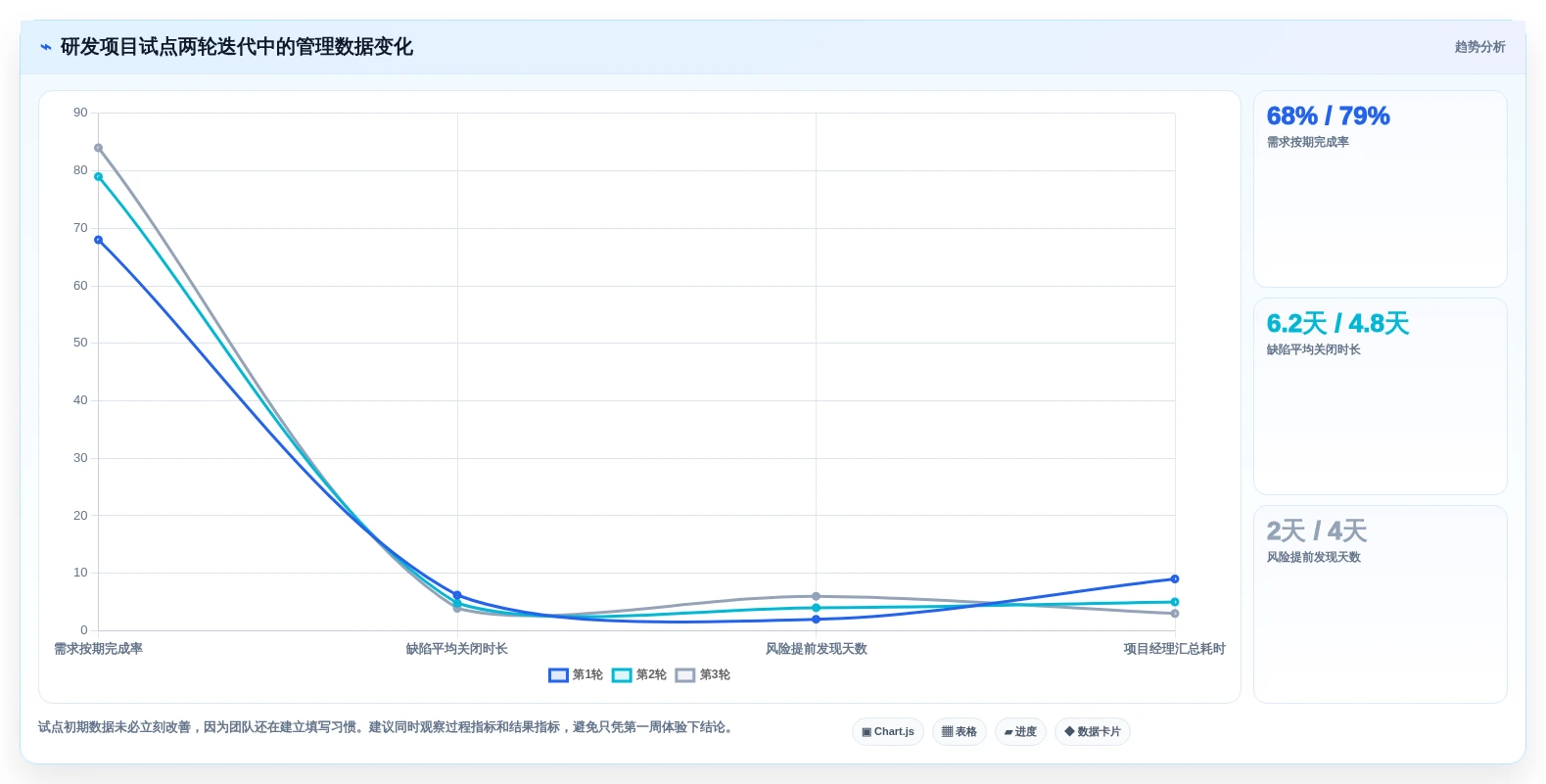
Task: Select the 进度 tag button
Action: point(1020,732)
